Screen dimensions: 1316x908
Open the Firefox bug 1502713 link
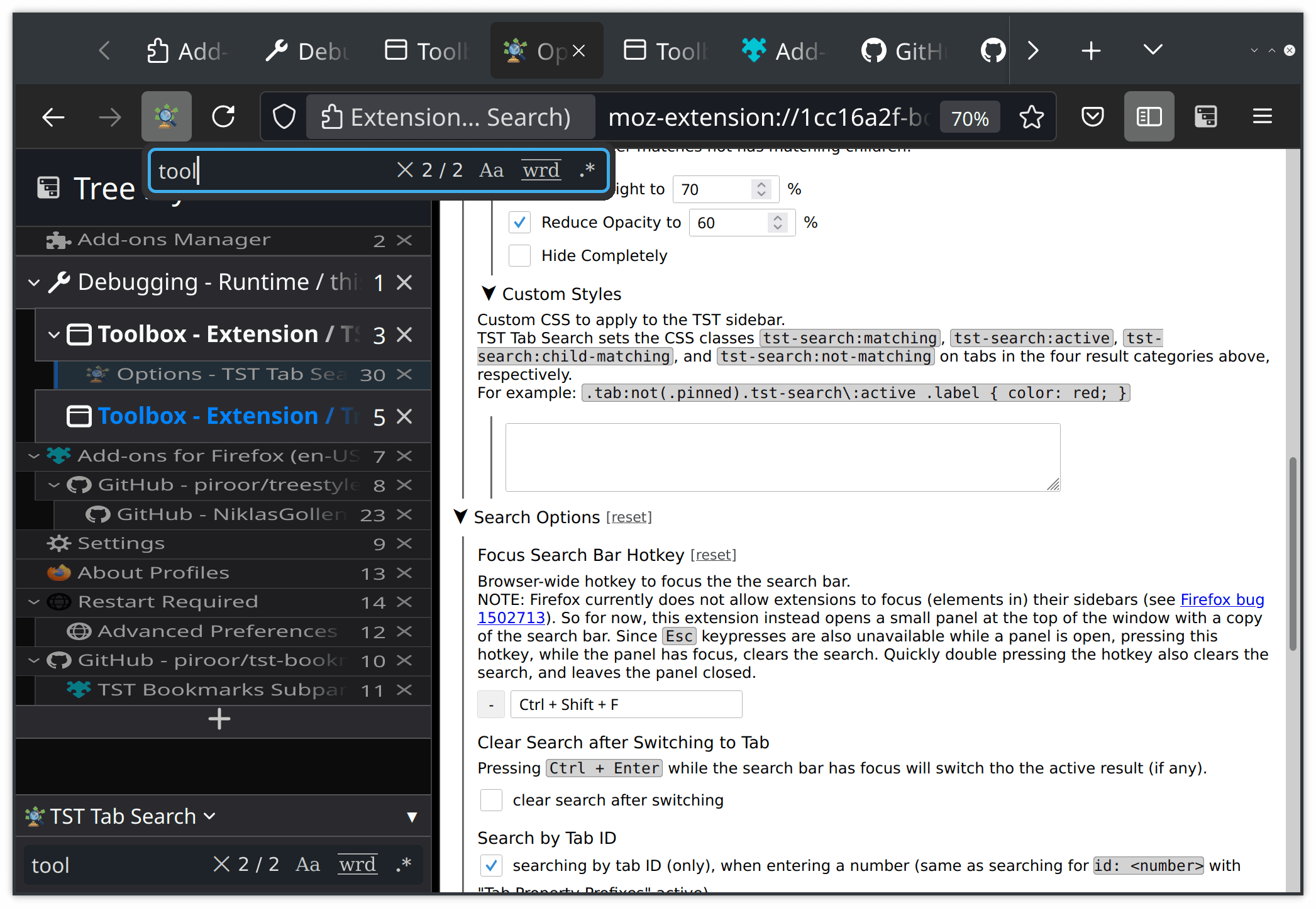tap(1222, 600)
